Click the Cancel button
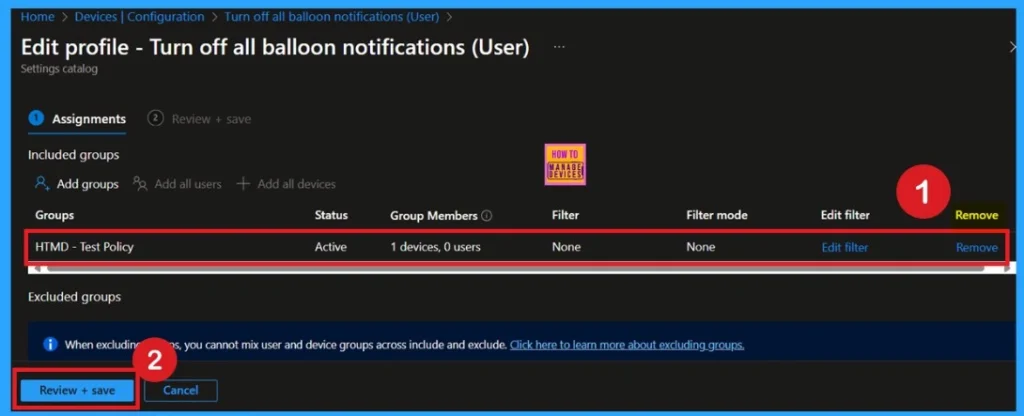Screen dimensions: 1024x416 coord(181,391)
